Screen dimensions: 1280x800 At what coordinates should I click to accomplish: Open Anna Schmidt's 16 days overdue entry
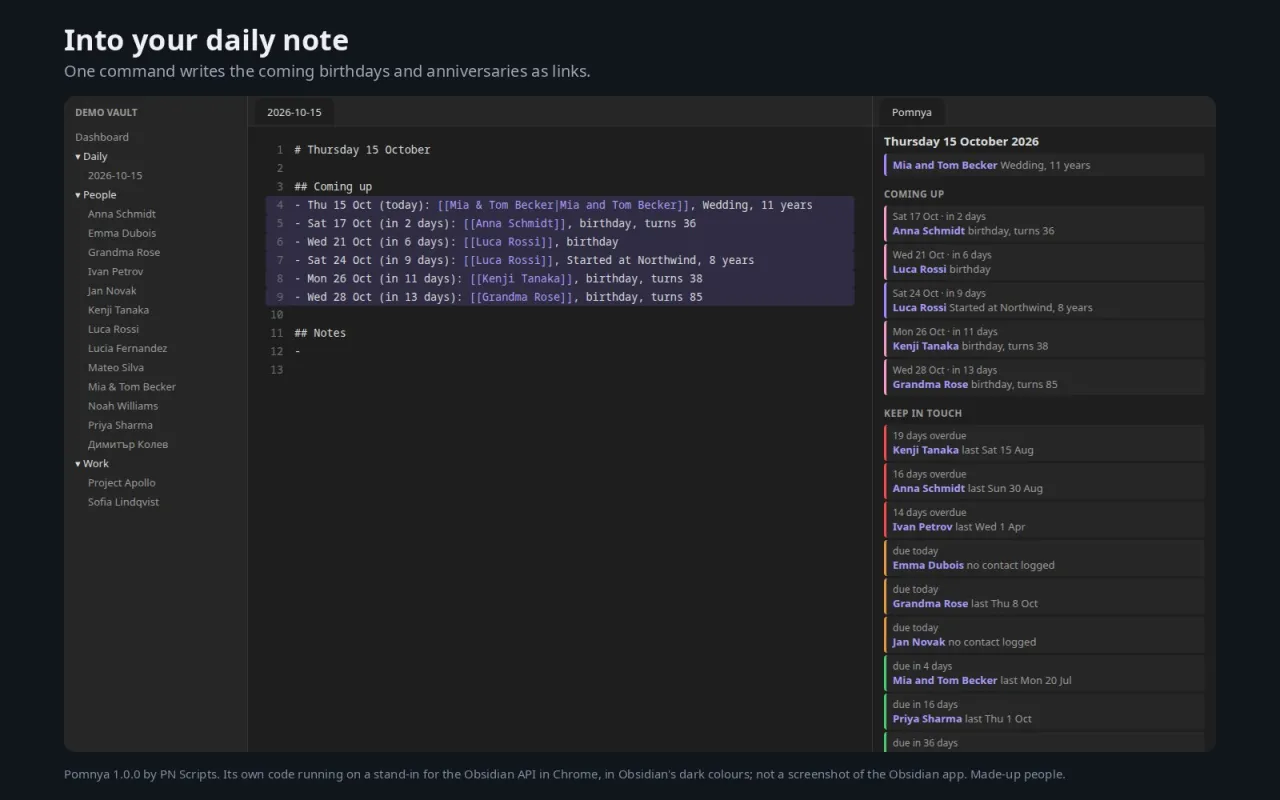[x=1044, y=482]
